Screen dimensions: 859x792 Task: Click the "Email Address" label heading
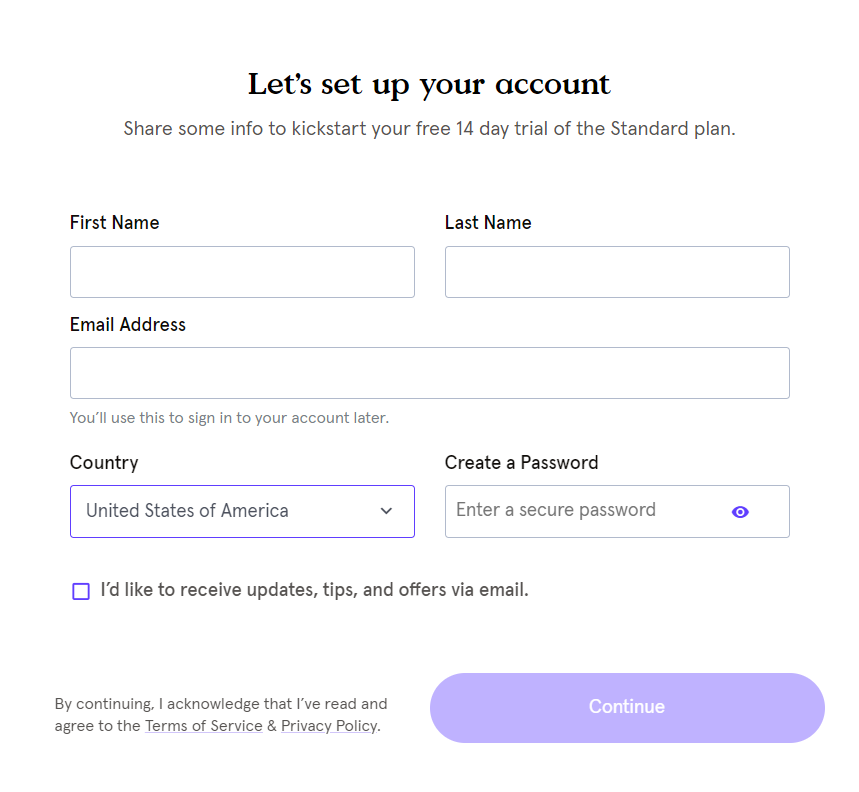[128, 325]
